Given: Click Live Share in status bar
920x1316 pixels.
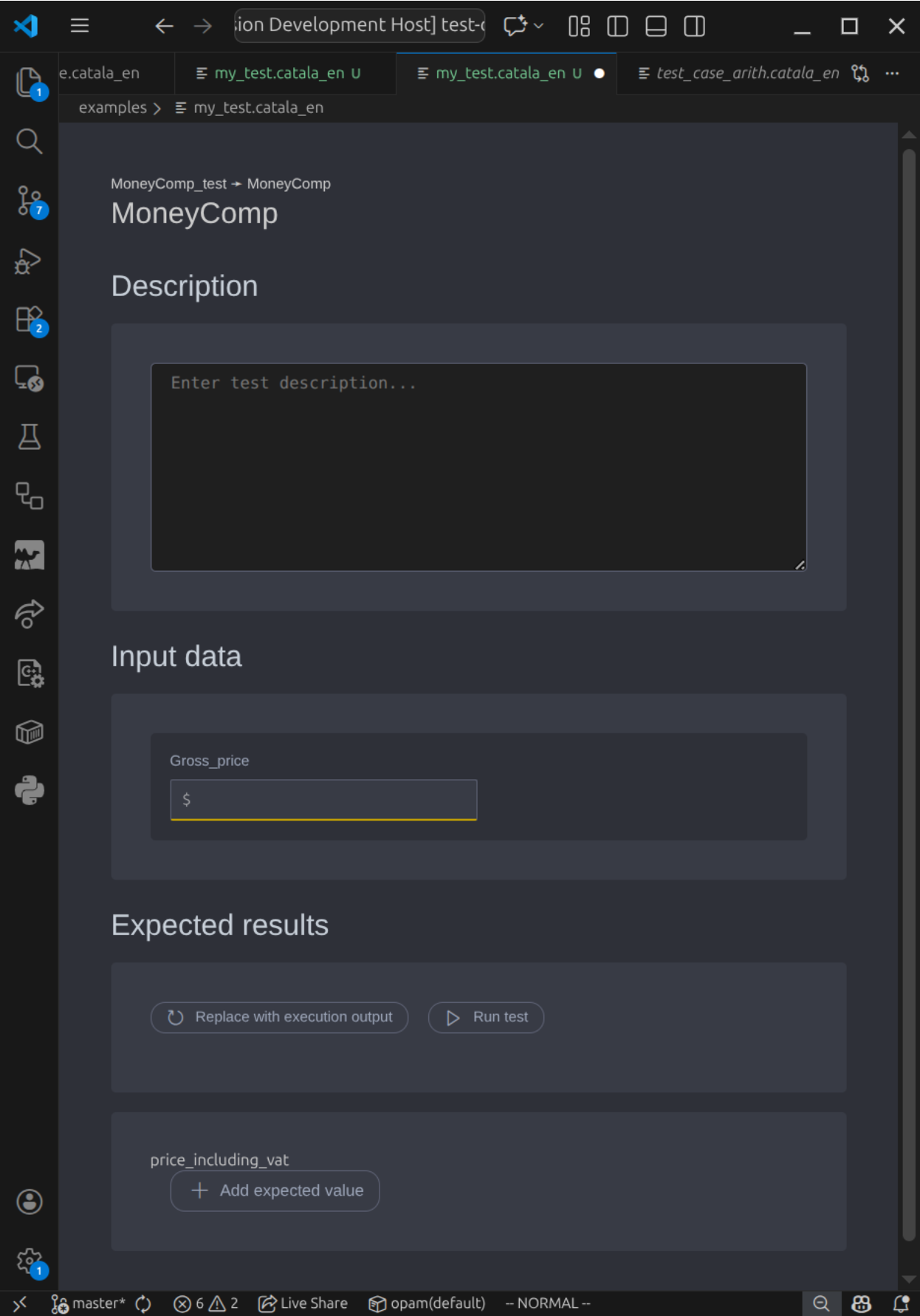Looking at the screenshot, I should click(x=303, y=1303).
